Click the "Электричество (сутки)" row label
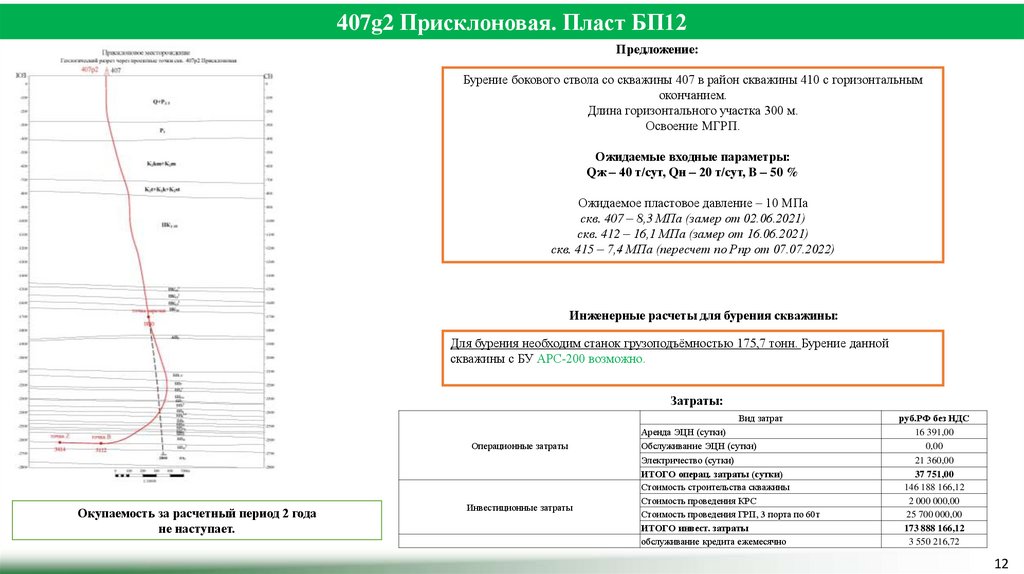This screenshot has width=1024, height=574. click(688, 460)
